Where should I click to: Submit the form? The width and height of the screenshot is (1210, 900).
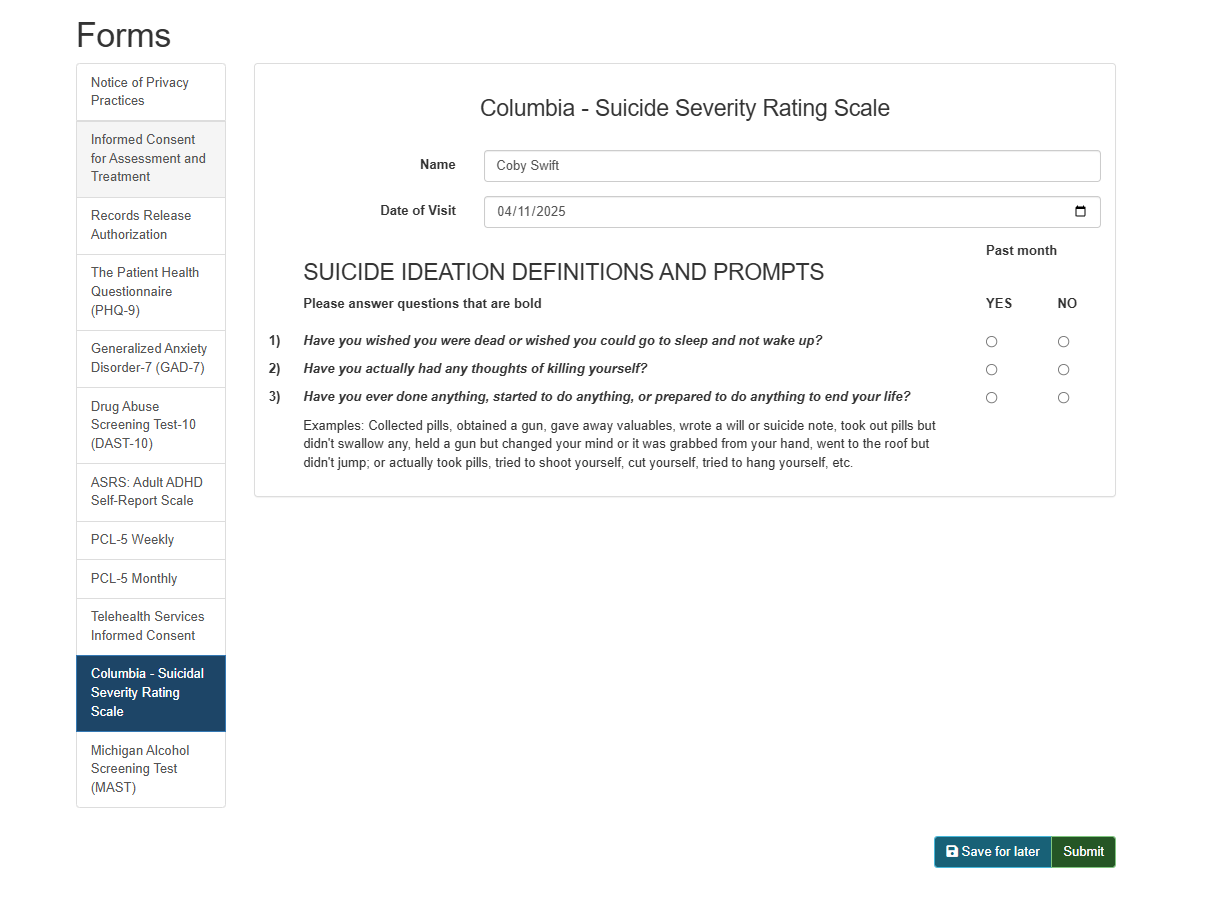click(1083, 852)
